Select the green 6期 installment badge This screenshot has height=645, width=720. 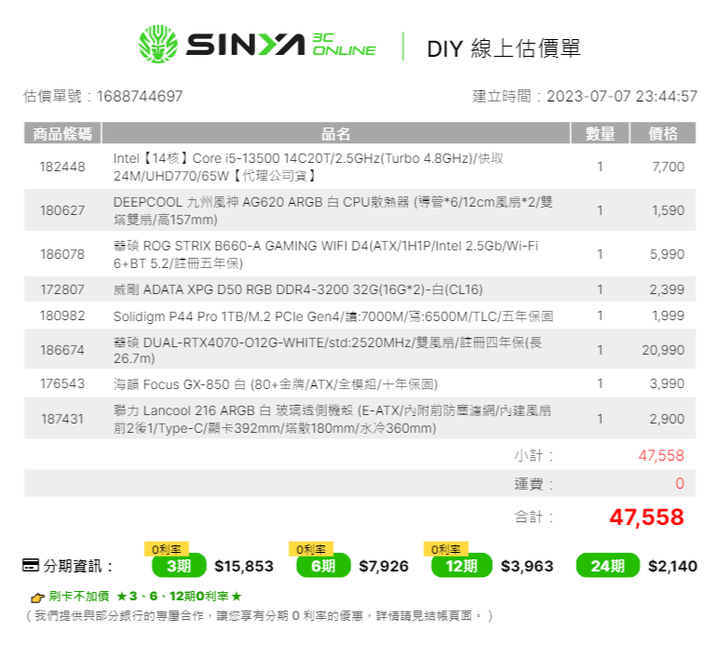click(x=323, y=566)
